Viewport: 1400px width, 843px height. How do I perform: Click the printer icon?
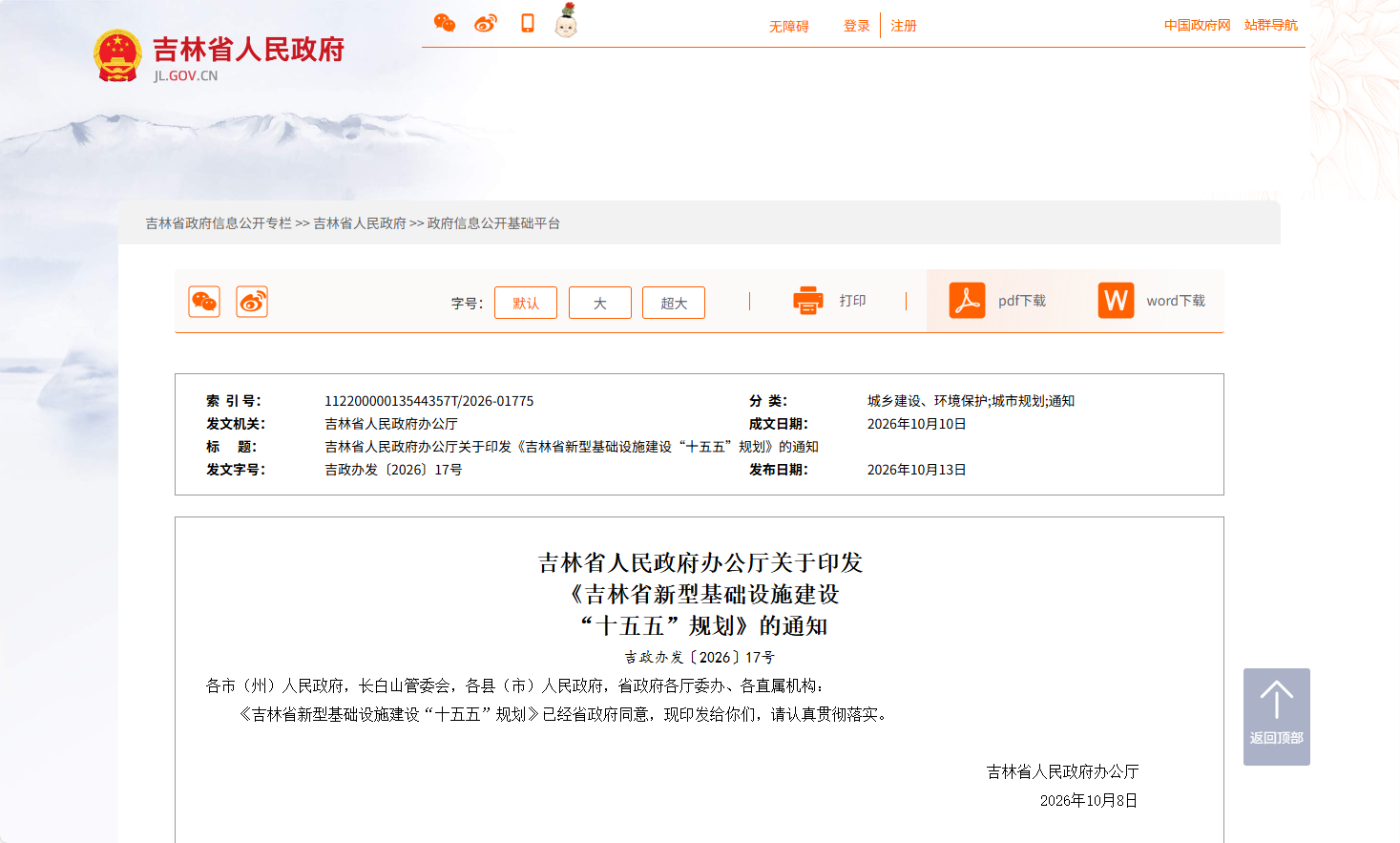pos(808,301)
